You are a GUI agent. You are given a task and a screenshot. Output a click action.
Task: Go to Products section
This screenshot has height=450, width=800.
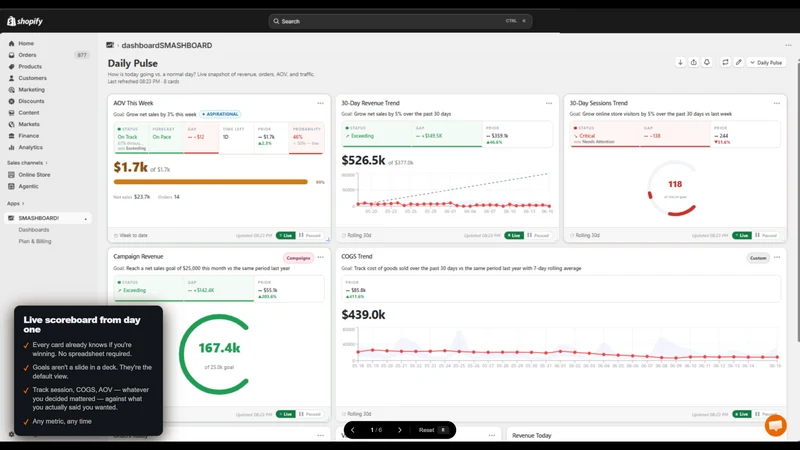(30, 66)
